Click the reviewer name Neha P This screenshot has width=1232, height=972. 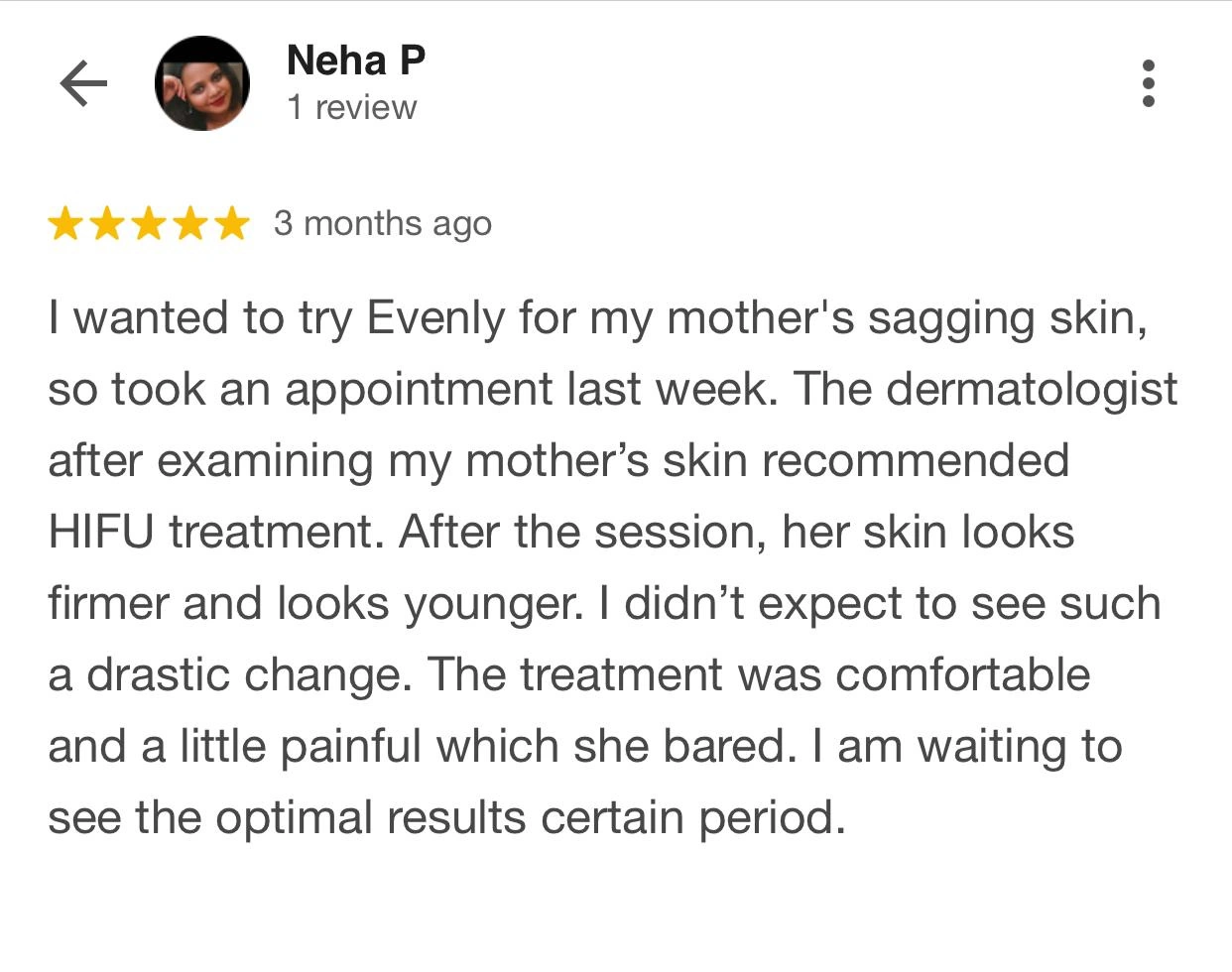click(356, 61)
